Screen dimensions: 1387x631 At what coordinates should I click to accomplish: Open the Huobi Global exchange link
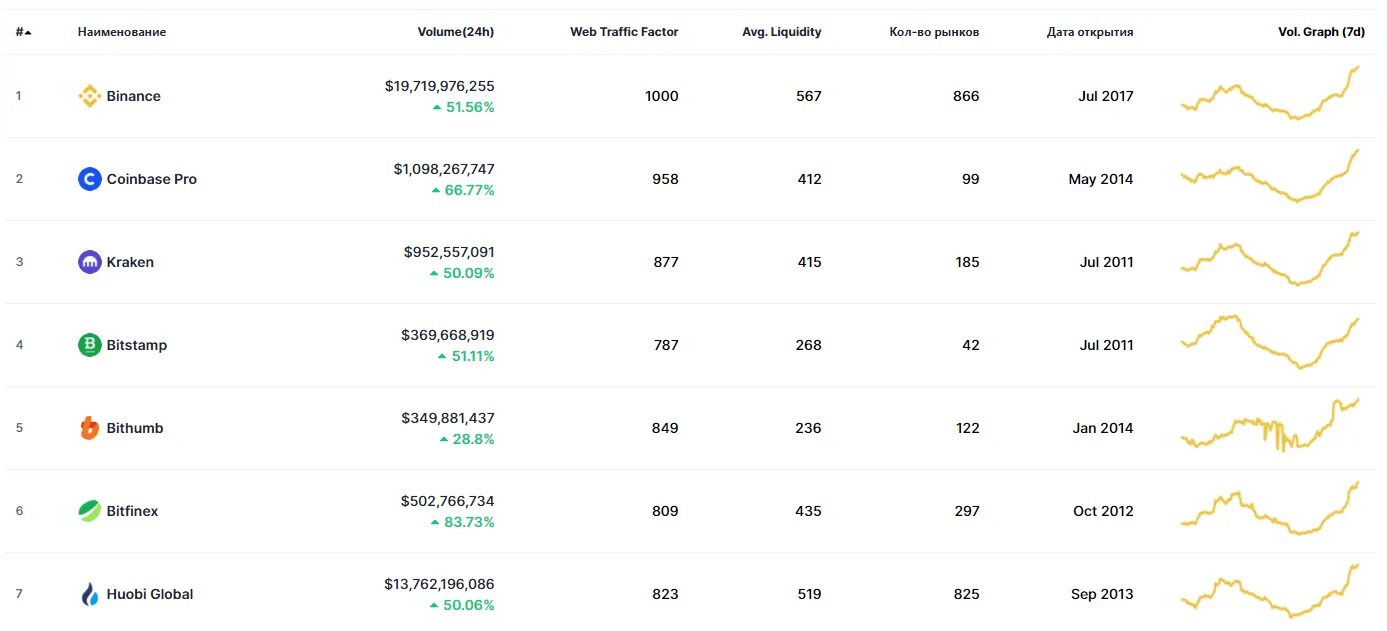point(150,594)
